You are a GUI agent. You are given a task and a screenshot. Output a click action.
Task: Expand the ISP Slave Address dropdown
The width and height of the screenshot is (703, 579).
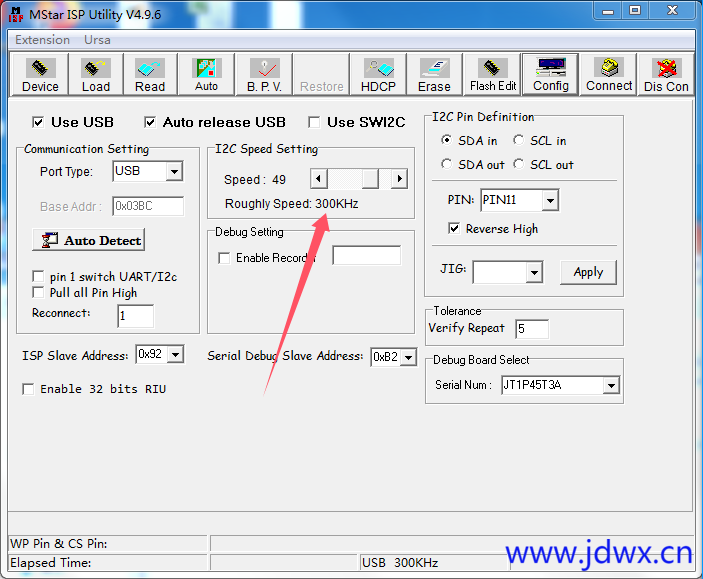point(175,355)
